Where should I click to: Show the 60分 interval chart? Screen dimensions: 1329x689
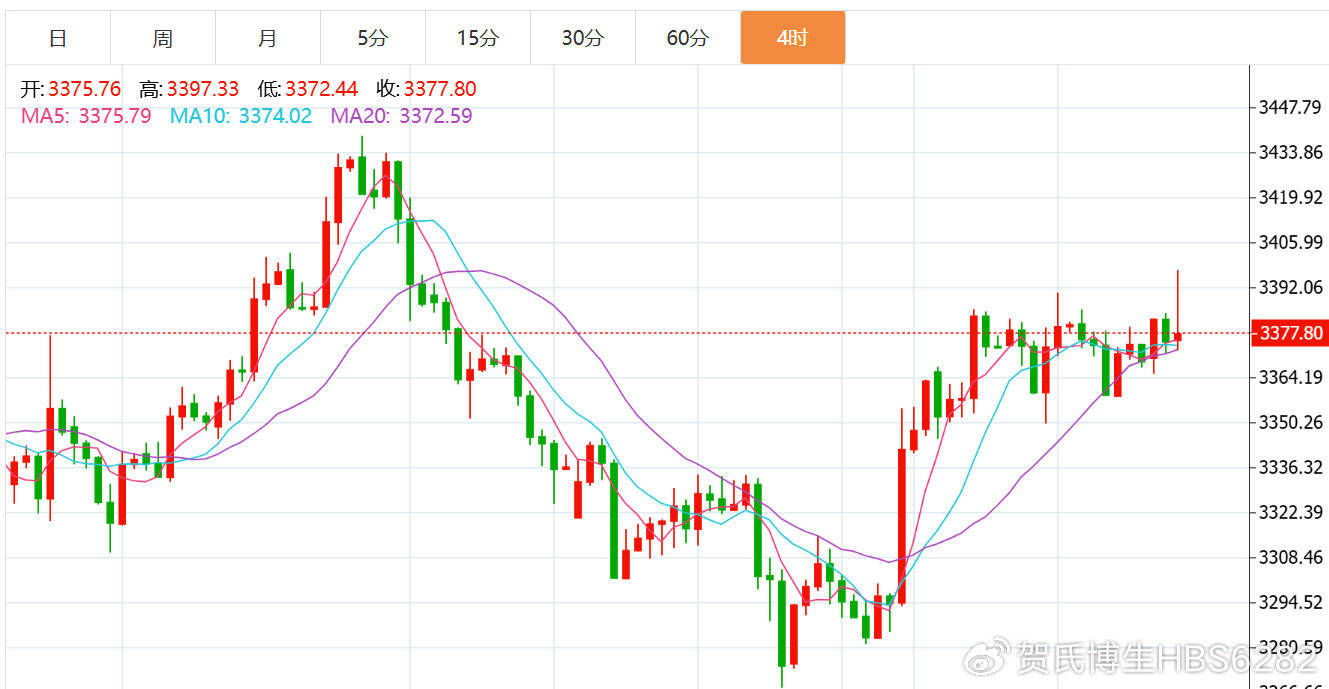(x=687, y=38)
